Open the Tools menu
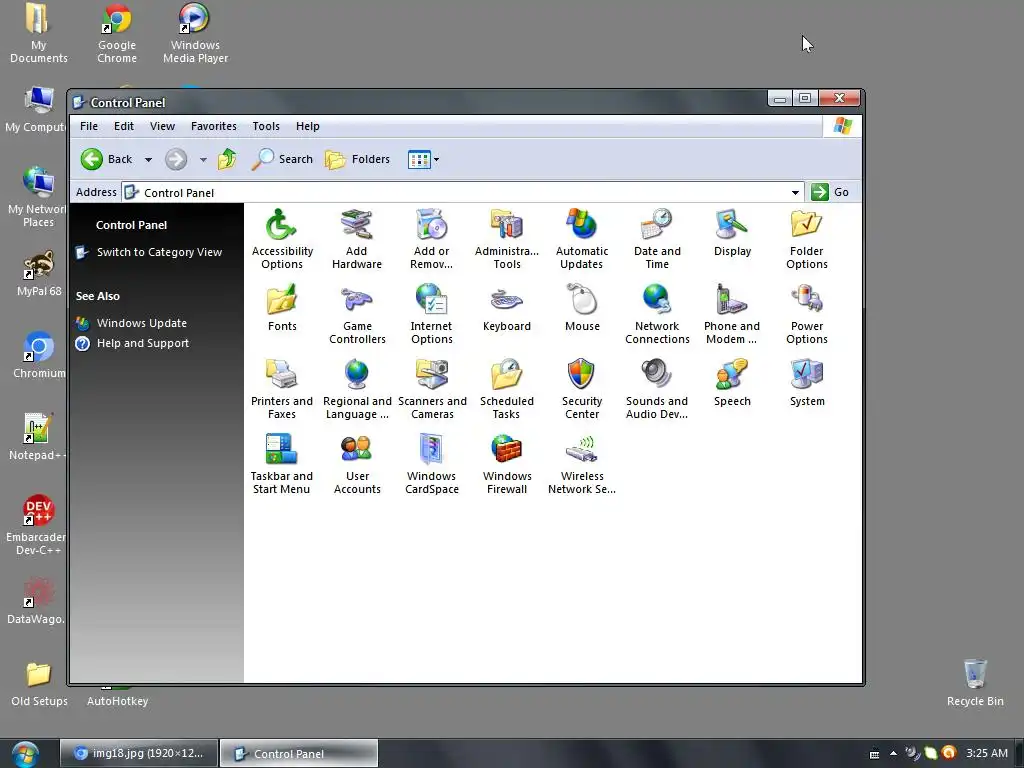 point(266,126)
